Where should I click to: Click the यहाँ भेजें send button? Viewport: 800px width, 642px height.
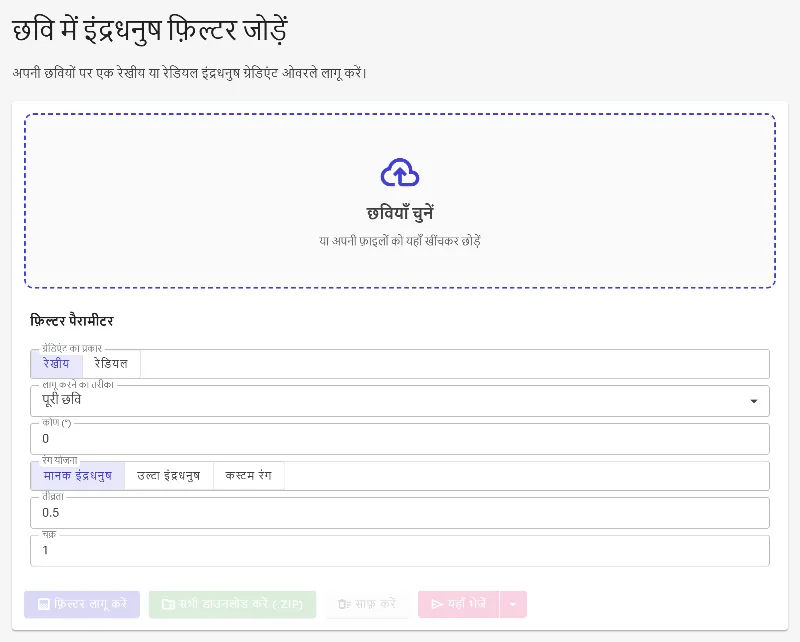coord(458,604)
